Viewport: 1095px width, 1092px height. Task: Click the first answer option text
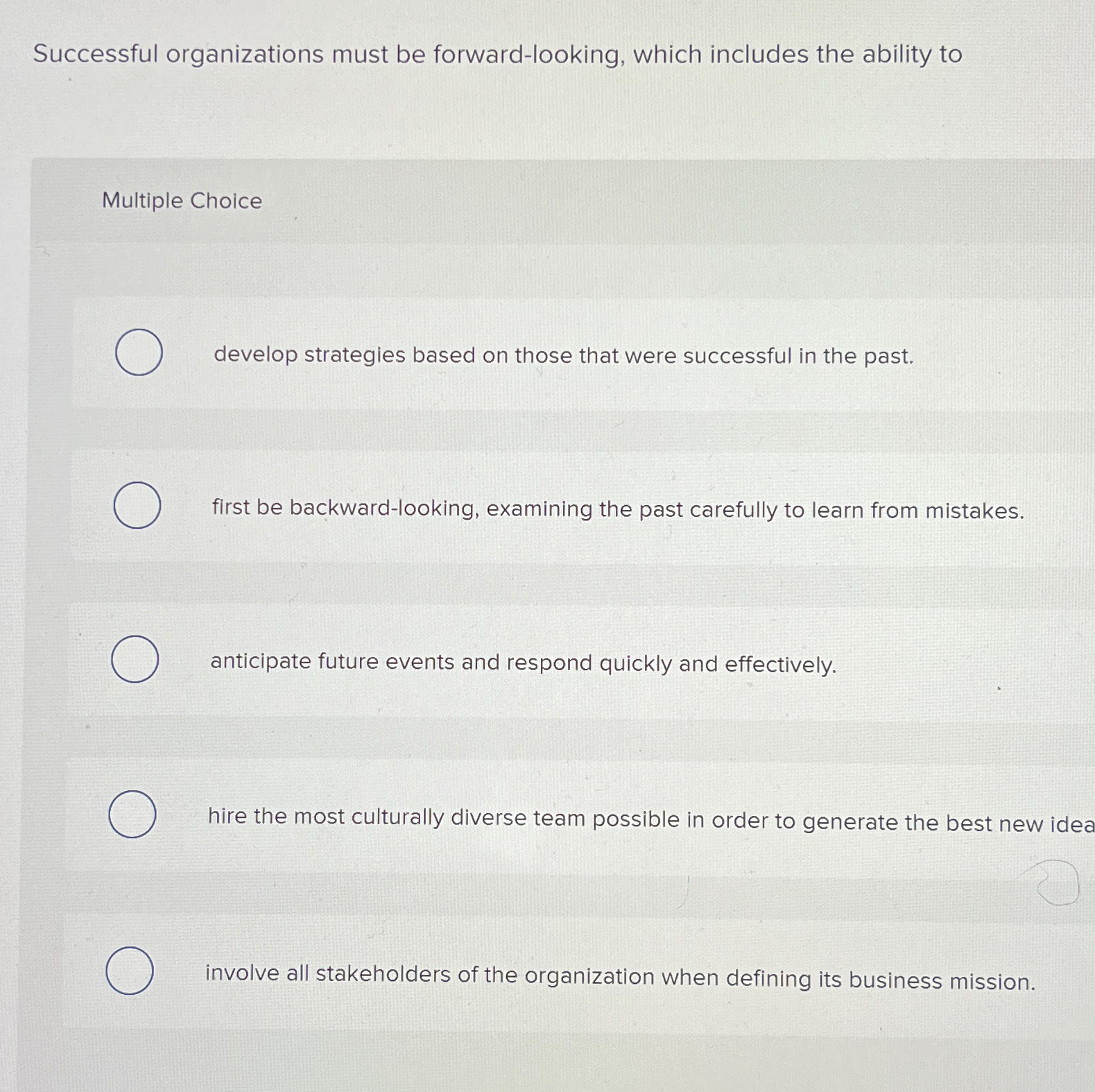coord(562,356)
